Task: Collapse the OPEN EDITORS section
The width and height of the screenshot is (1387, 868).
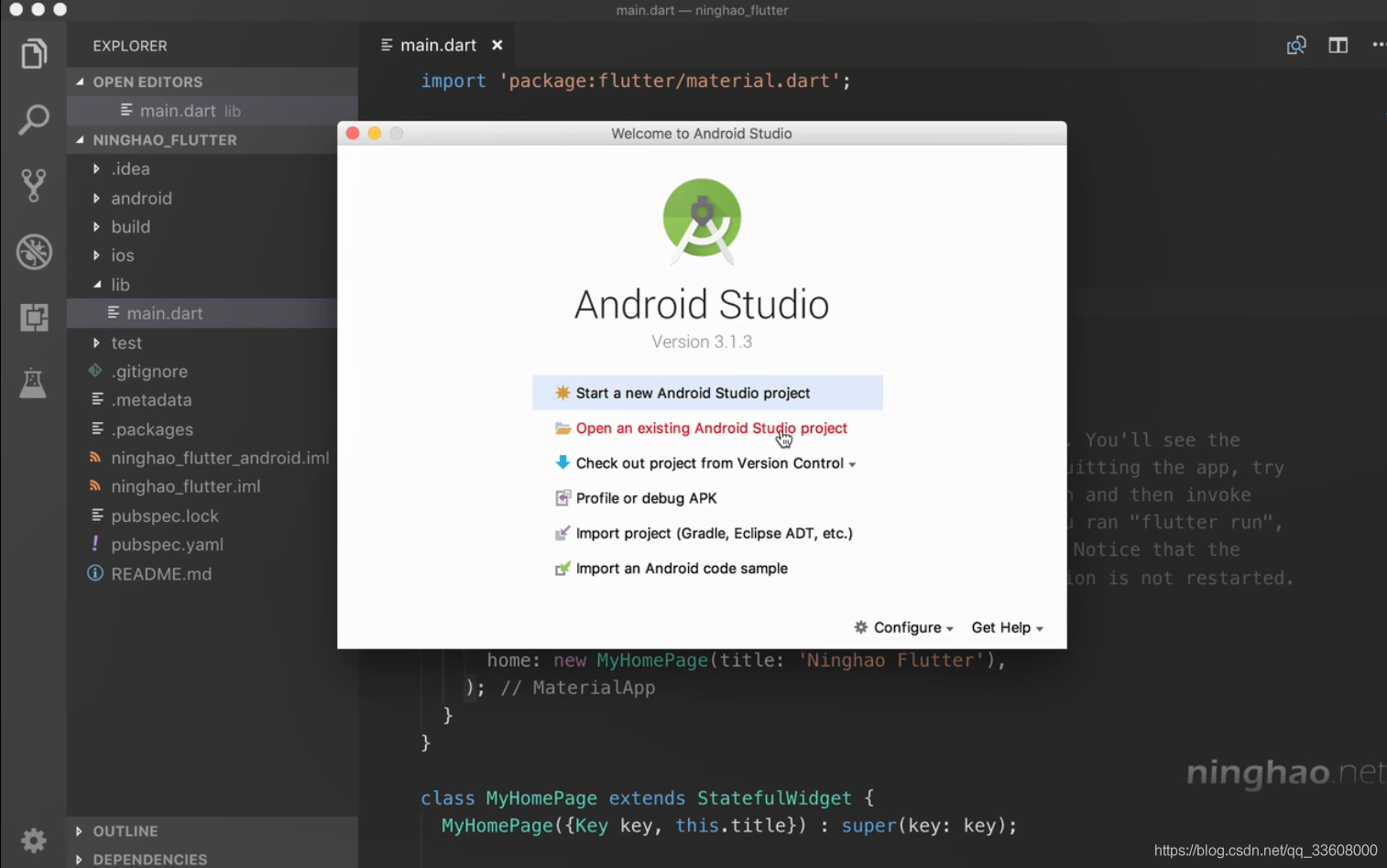Action: coord(213,81)
